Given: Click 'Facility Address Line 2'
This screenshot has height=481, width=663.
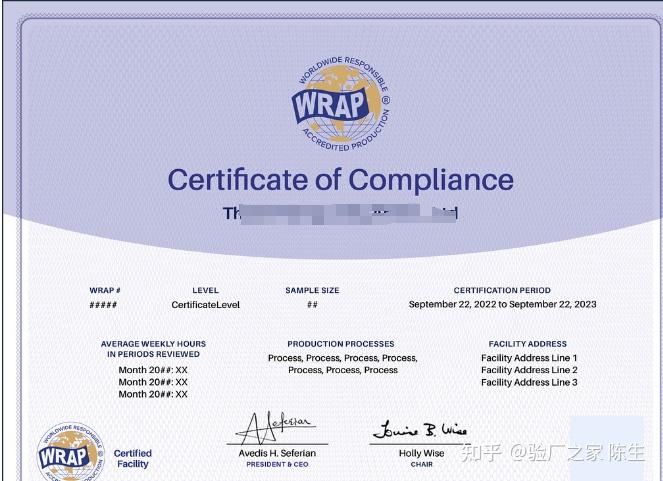Looking at the screenshot, I should tap(529, 370).
